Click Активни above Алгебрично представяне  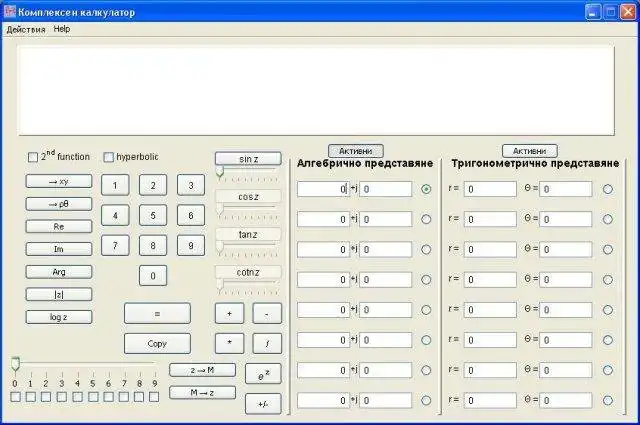(x=356, y=151)
